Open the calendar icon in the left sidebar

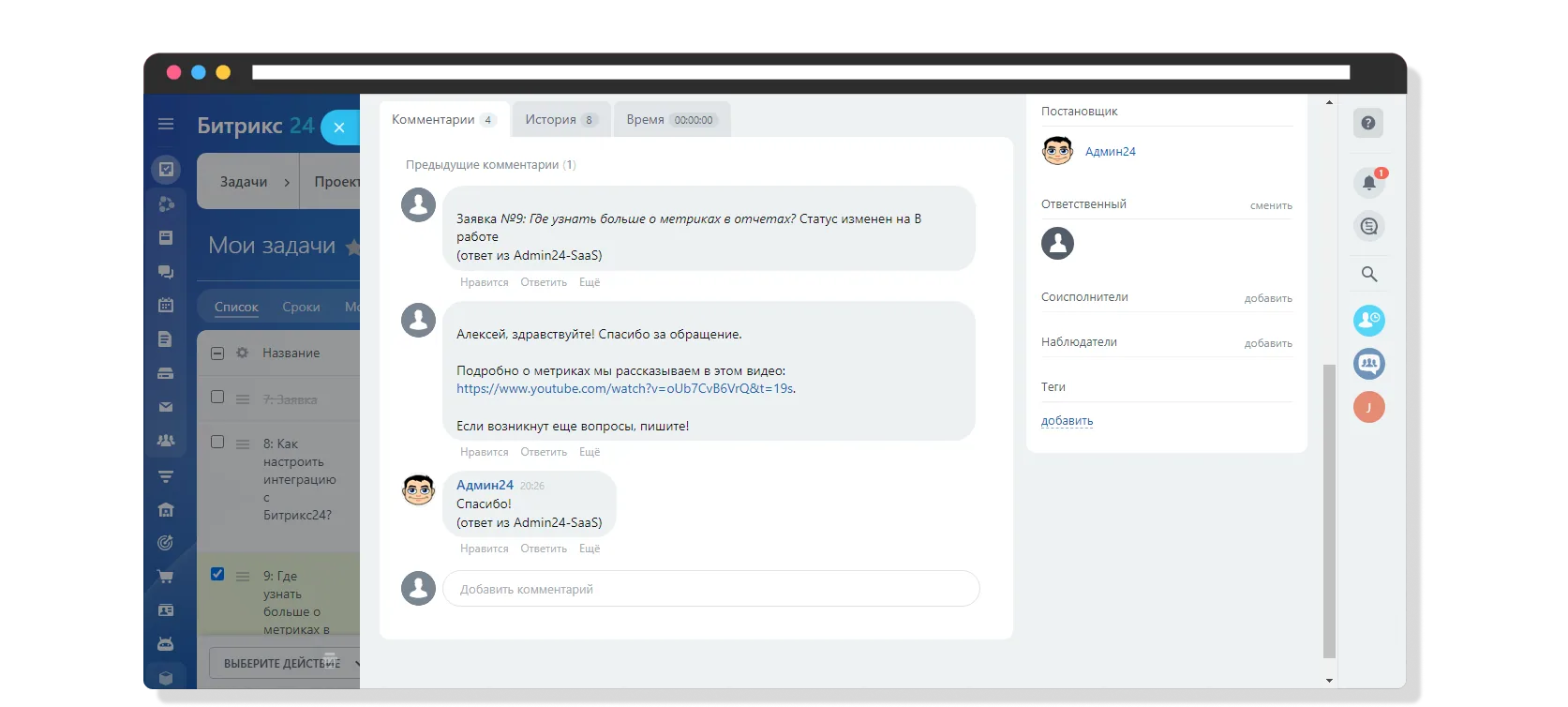(x=166, y=305)
